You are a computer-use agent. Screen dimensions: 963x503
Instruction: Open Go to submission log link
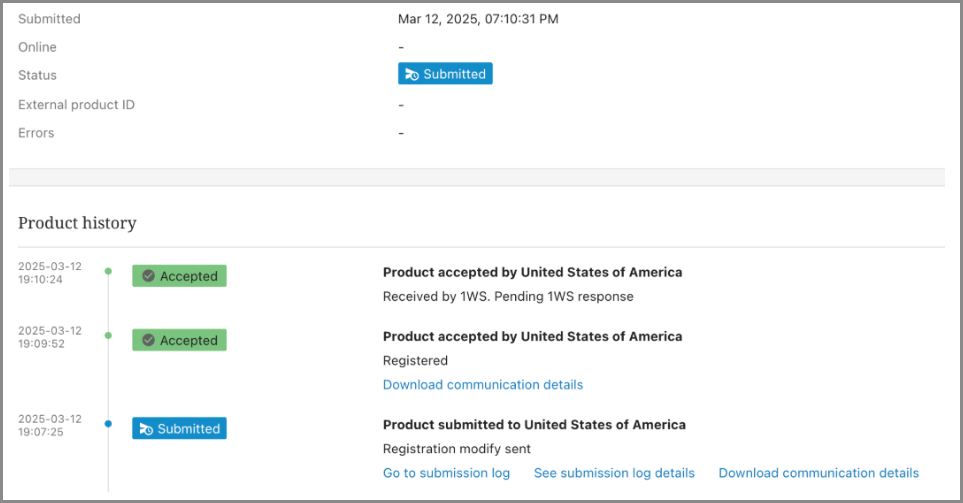coord(446,473)
